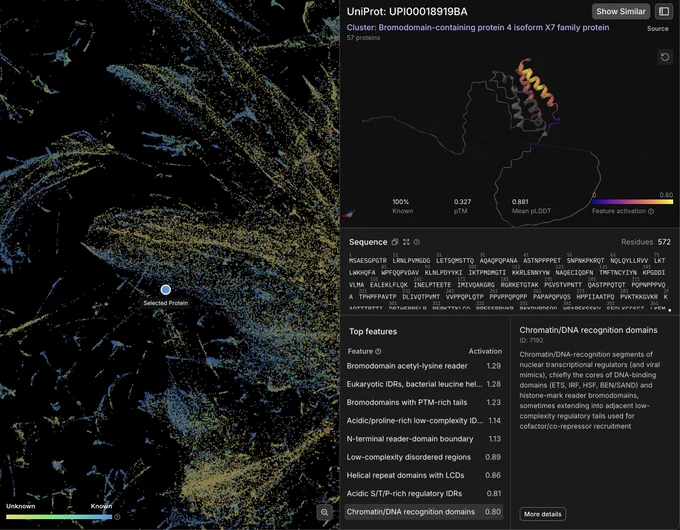Click sequence segment TPHPFPAVTP
Viewport: 680px width, 530px height.
point(378,297)
